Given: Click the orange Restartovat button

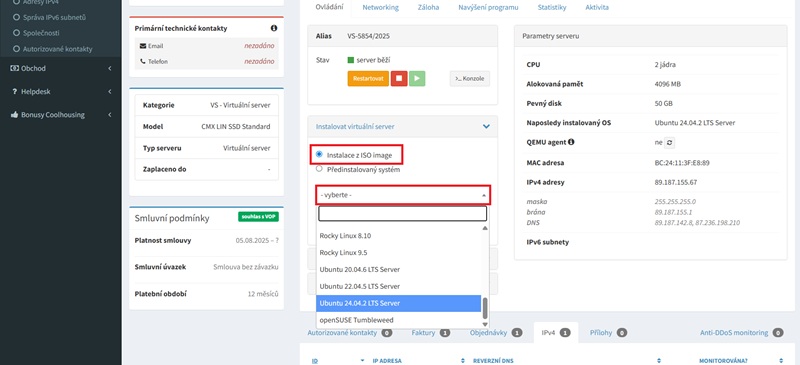Looking at the screenshot, I should pos(368,79).
